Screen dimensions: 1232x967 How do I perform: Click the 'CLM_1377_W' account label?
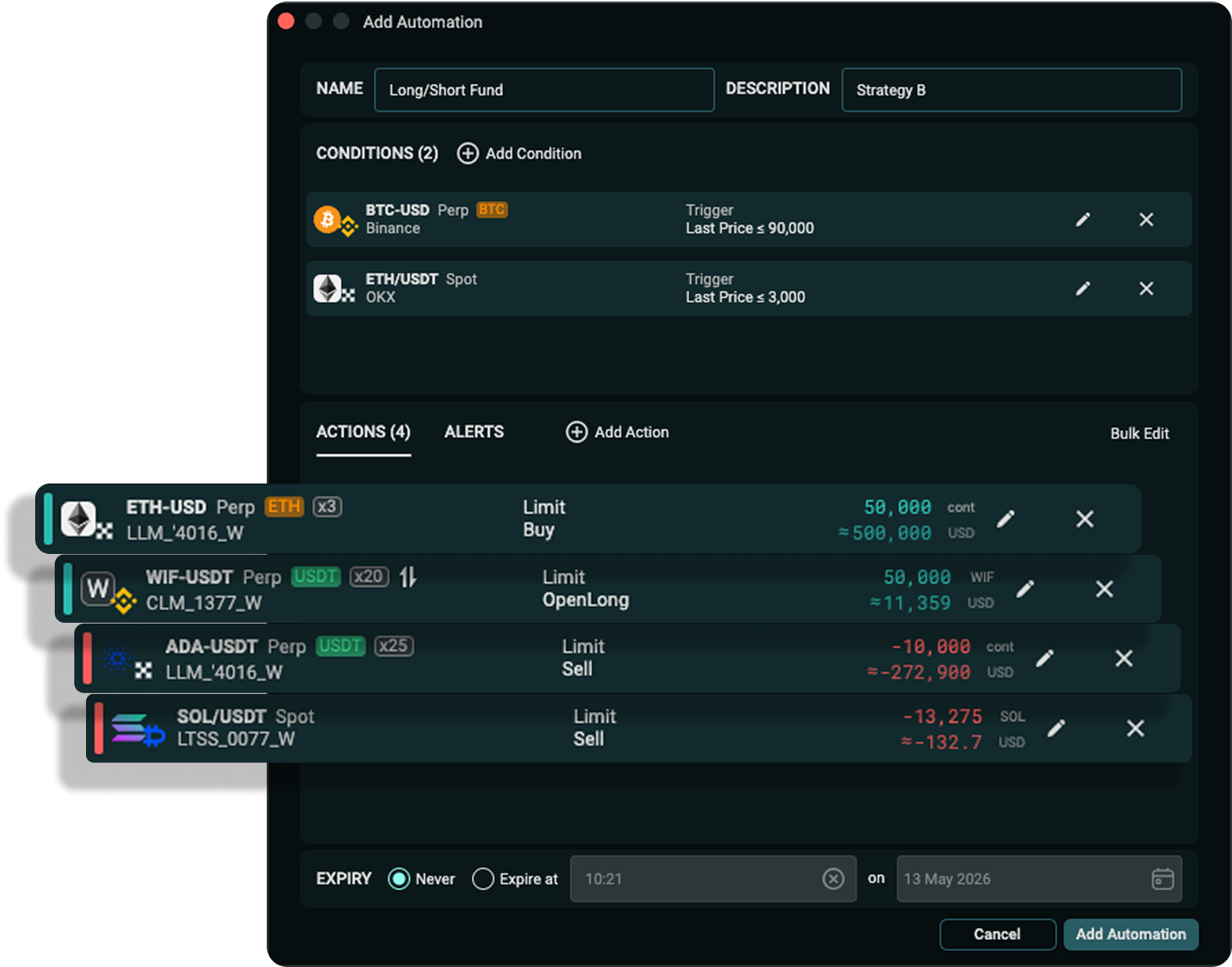pyautogui.click(x=203, y=603)
